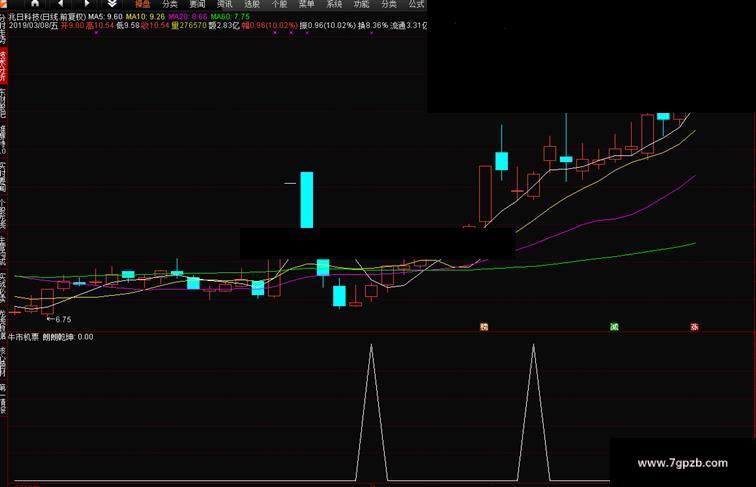
Task: Click the MA10: 9.26 indicator label
Action: tap(145, 16)
